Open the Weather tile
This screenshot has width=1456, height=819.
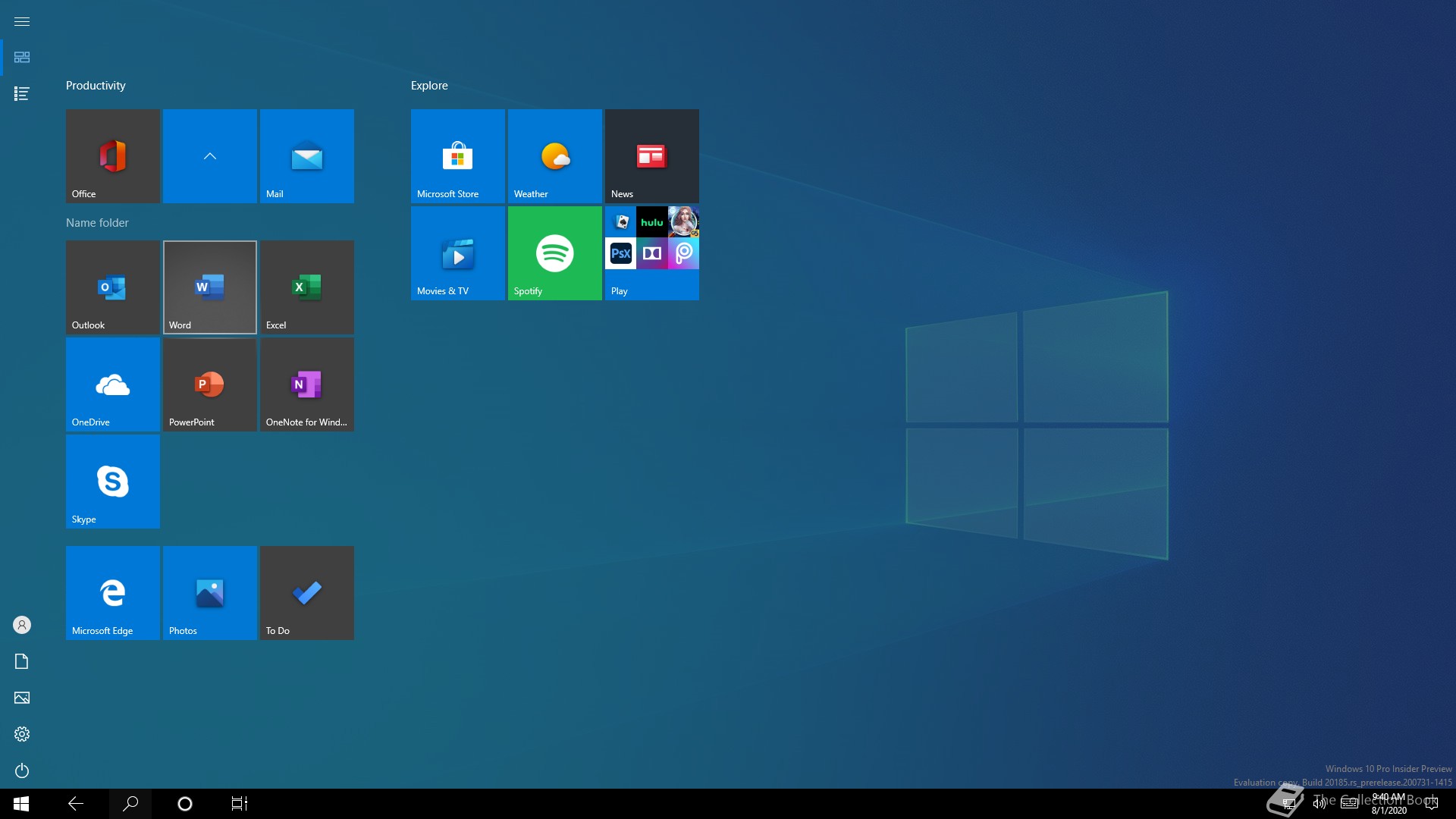(x=554, y=155)
